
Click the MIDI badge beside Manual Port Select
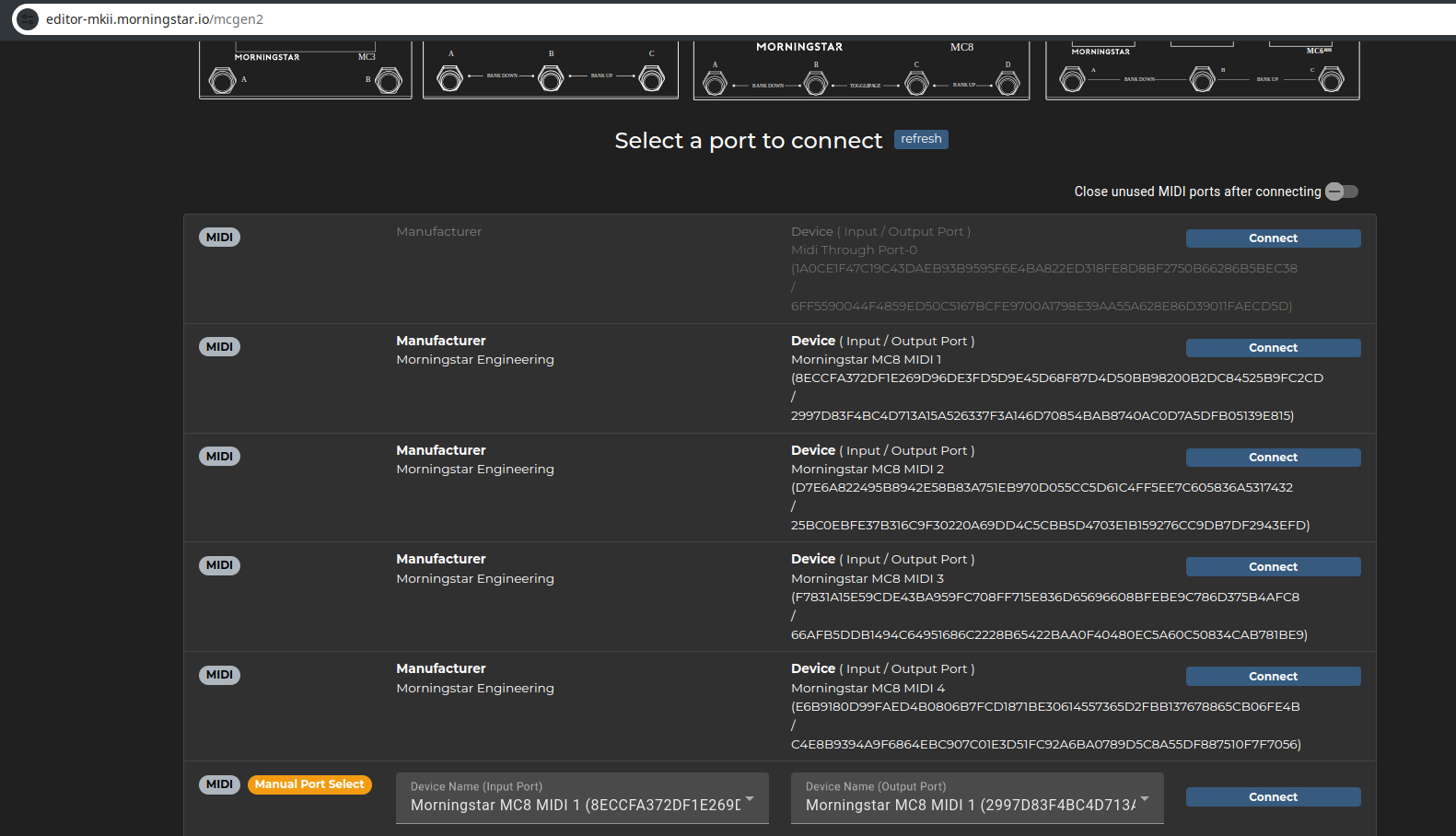[x=219, y=784]
